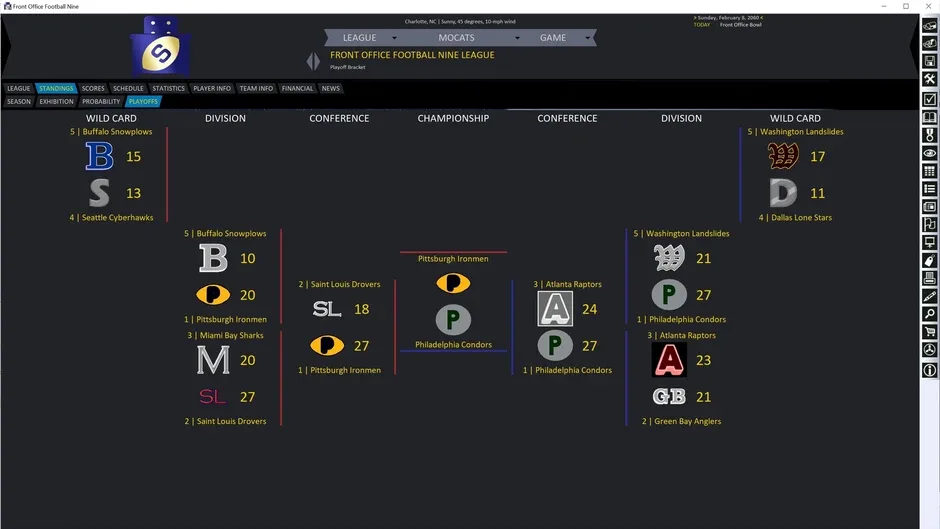Click Buffalo Snowplows blue 'B' Wild Card logo
The image size is (940, 529).
point(99,156)
